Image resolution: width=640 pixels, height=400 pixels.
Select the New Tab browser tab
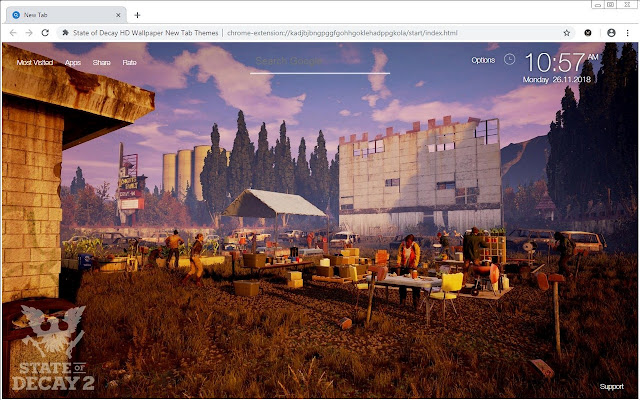67,15
